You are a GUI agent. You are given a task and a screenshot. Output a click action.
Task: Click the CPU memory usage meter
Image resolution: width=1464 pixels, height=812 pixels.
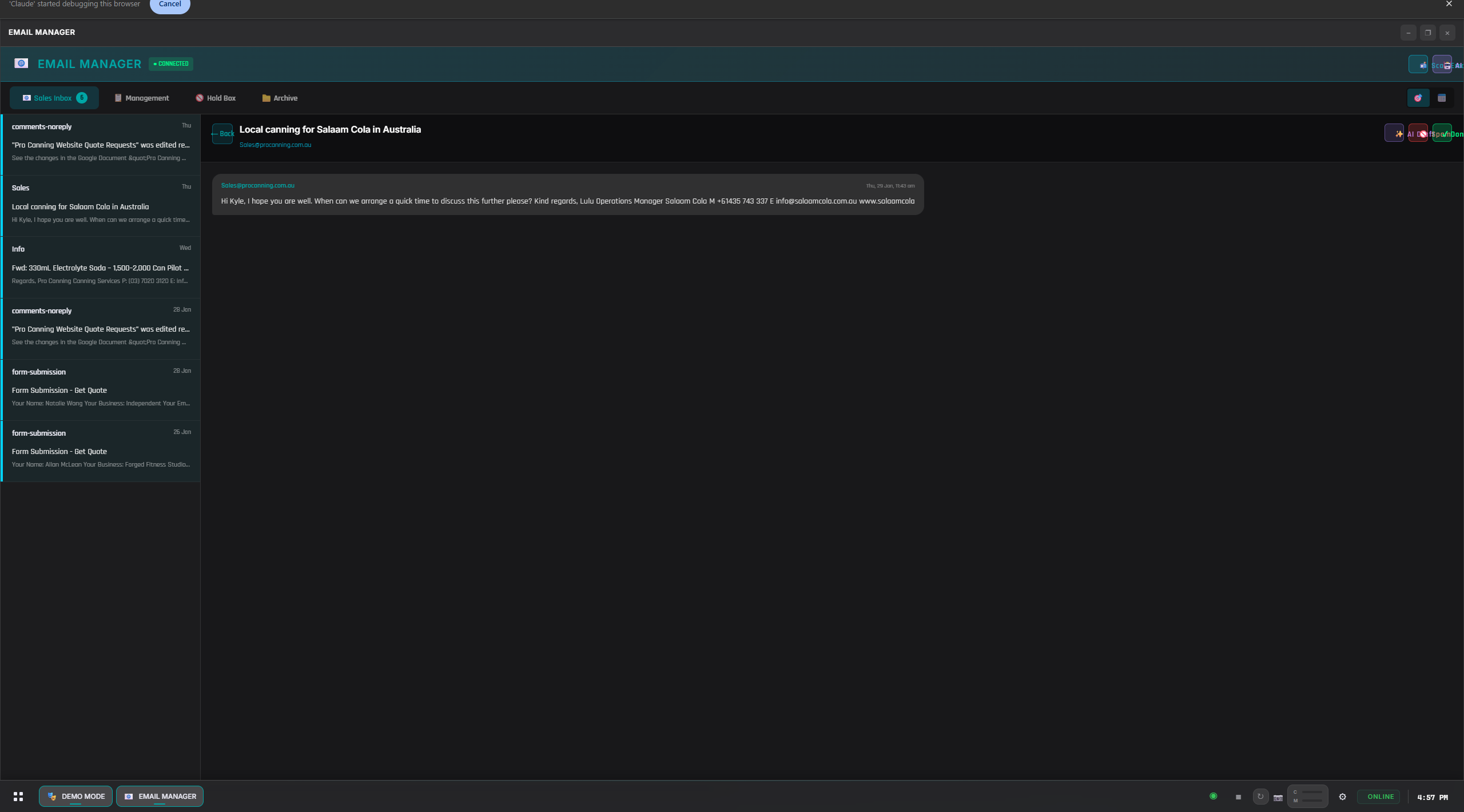(1307, 797)
